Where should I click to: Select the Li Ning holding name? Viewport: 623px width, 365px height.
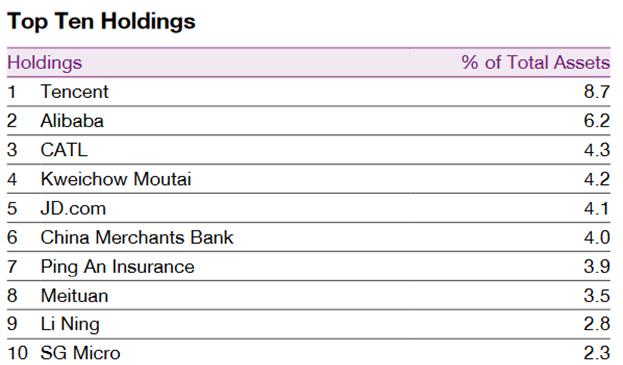70,324
